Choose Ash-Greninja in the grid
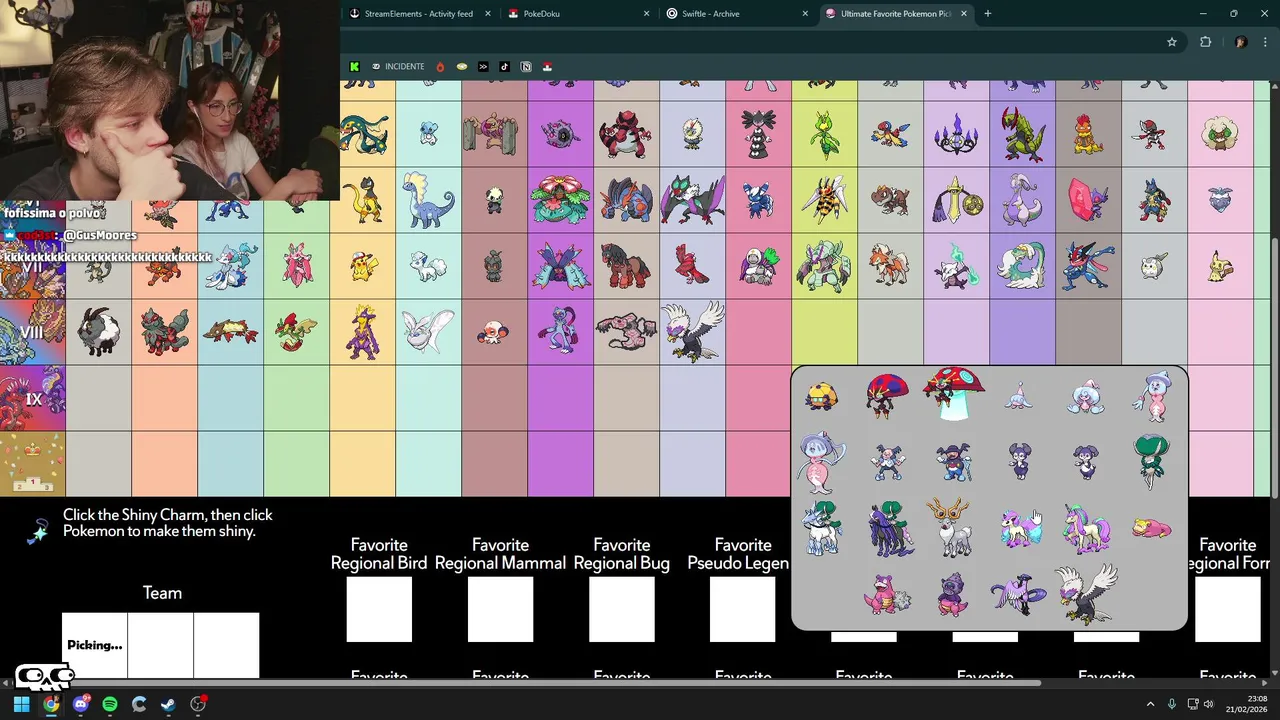The image size is (1280, 720). (x=1088, y=266)
